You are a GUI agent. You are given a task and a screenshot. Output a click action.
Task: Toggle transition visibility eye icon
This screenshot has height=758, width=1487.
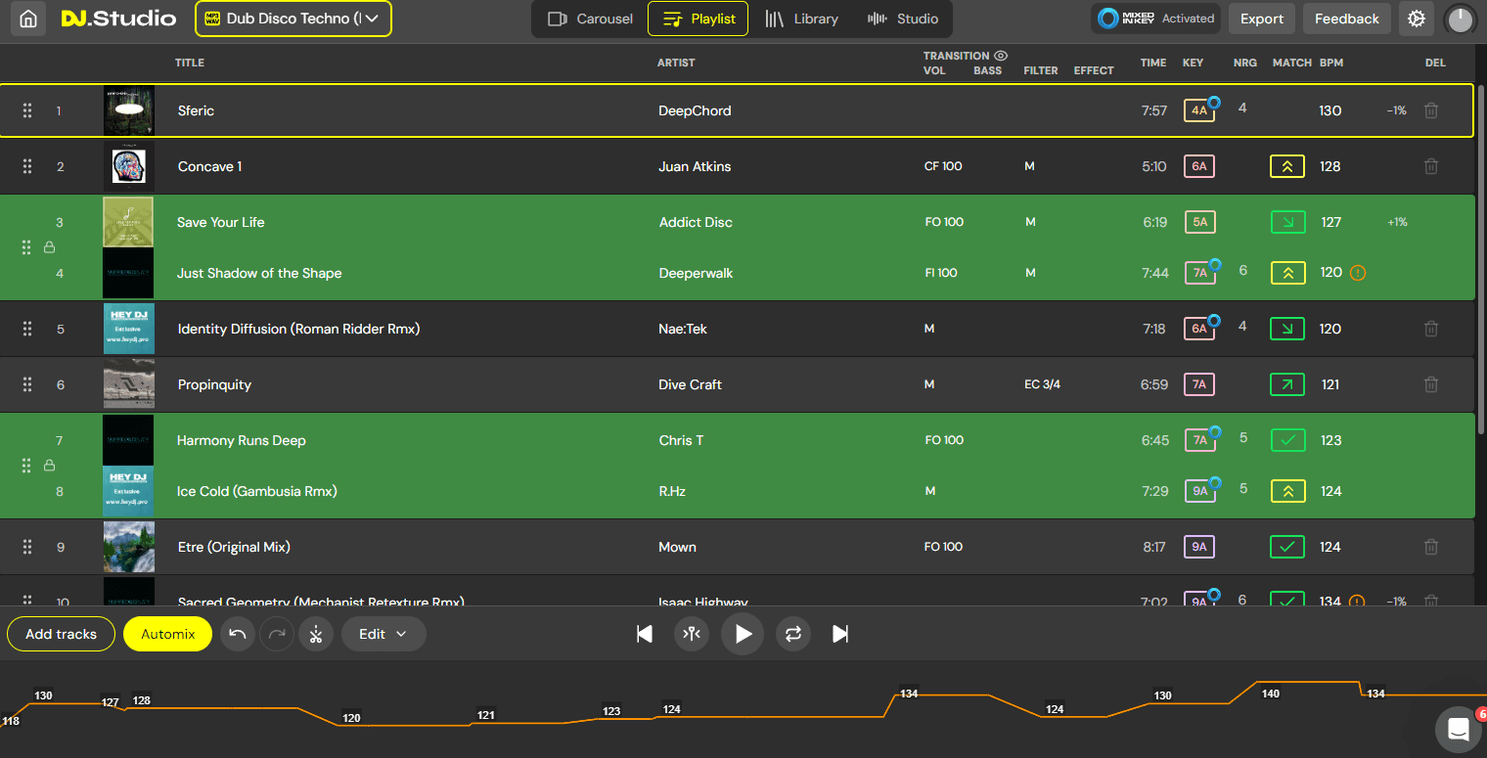pyautogui.click(x=1001, y=56)
